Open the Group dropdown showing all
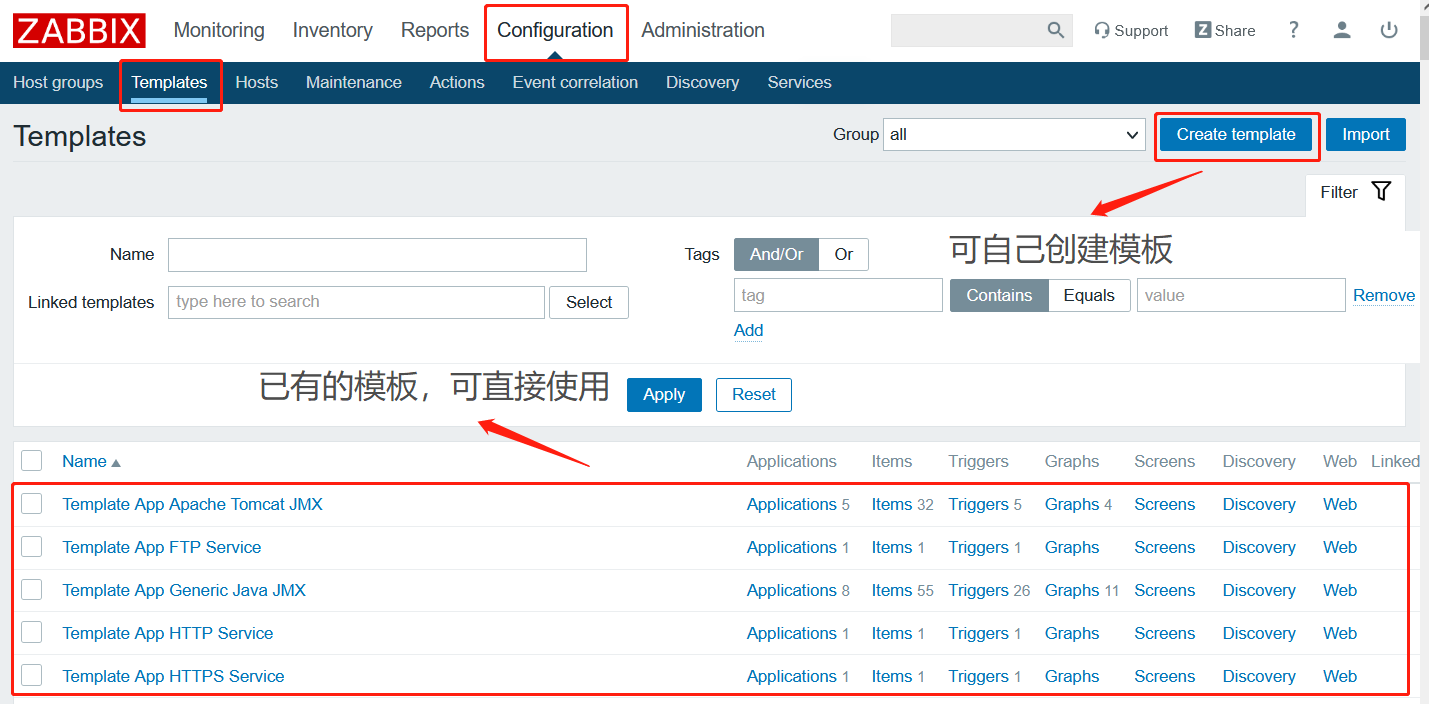This screenshot has width=1429, height=704. coord(1013,134)
